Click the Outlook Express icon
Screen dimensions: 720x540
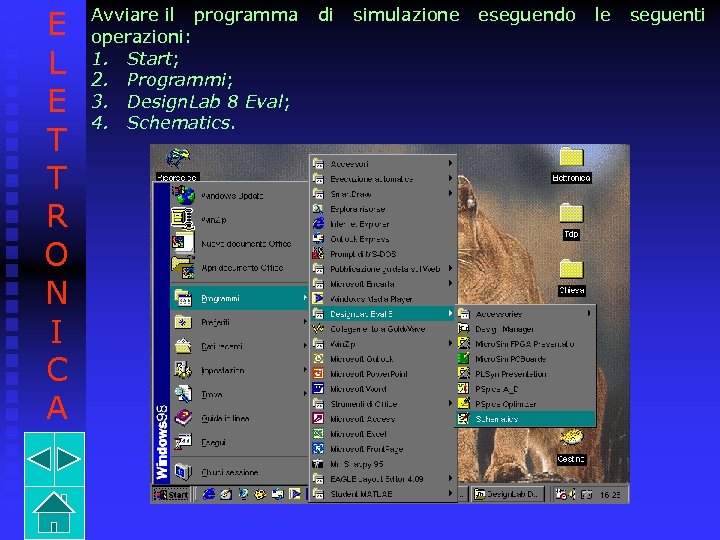318,239
